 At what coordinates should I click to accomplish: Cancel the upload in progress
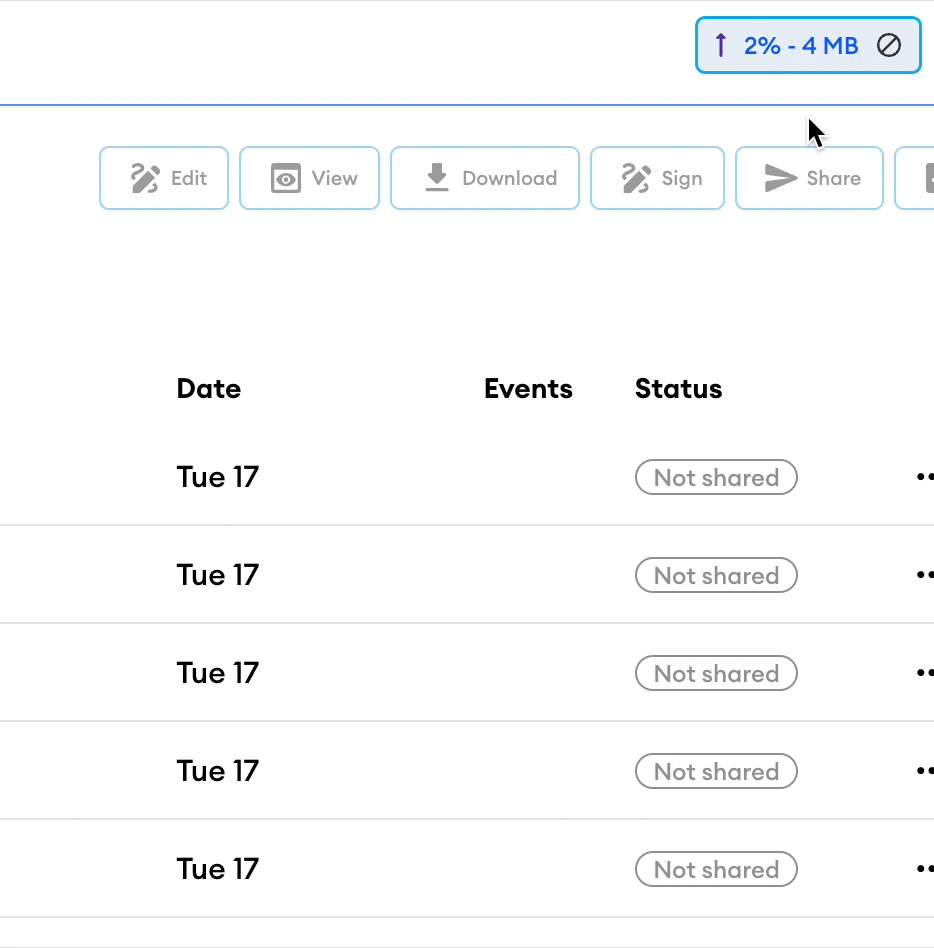(x=889, y=45)
